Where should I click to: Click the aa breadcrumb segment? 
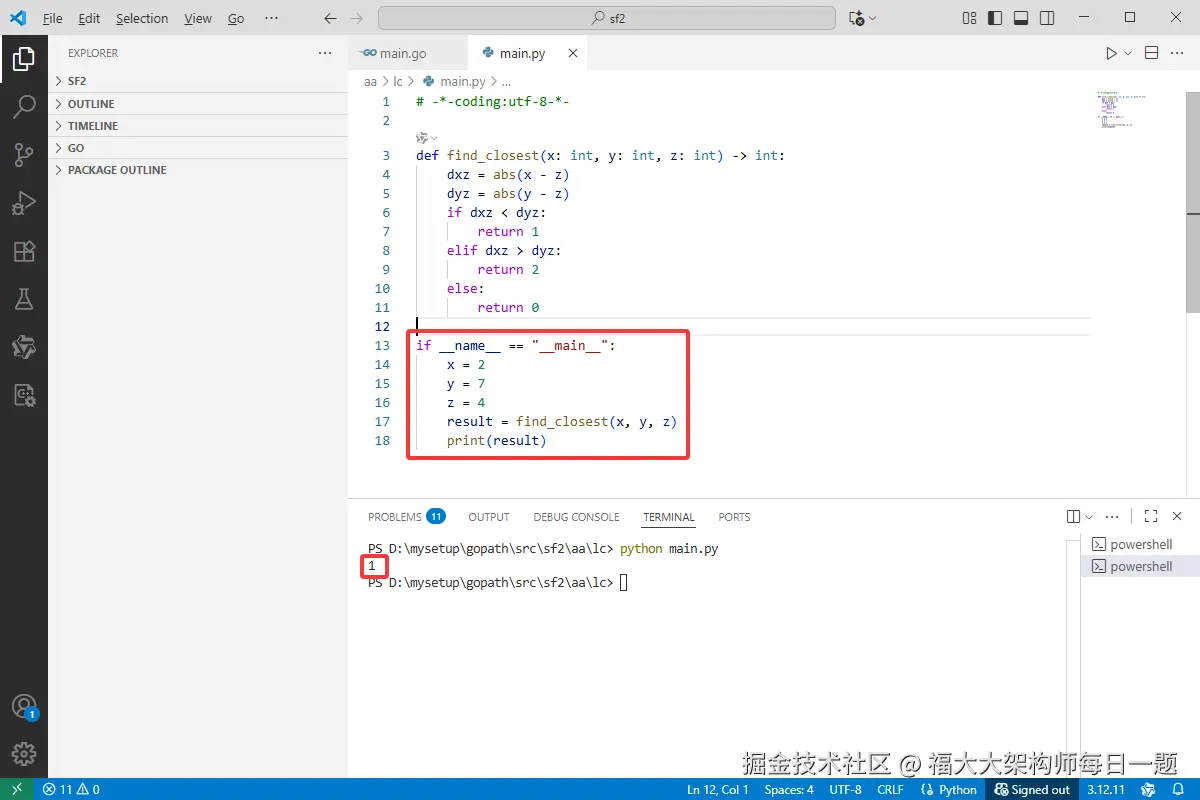[370, 81]
